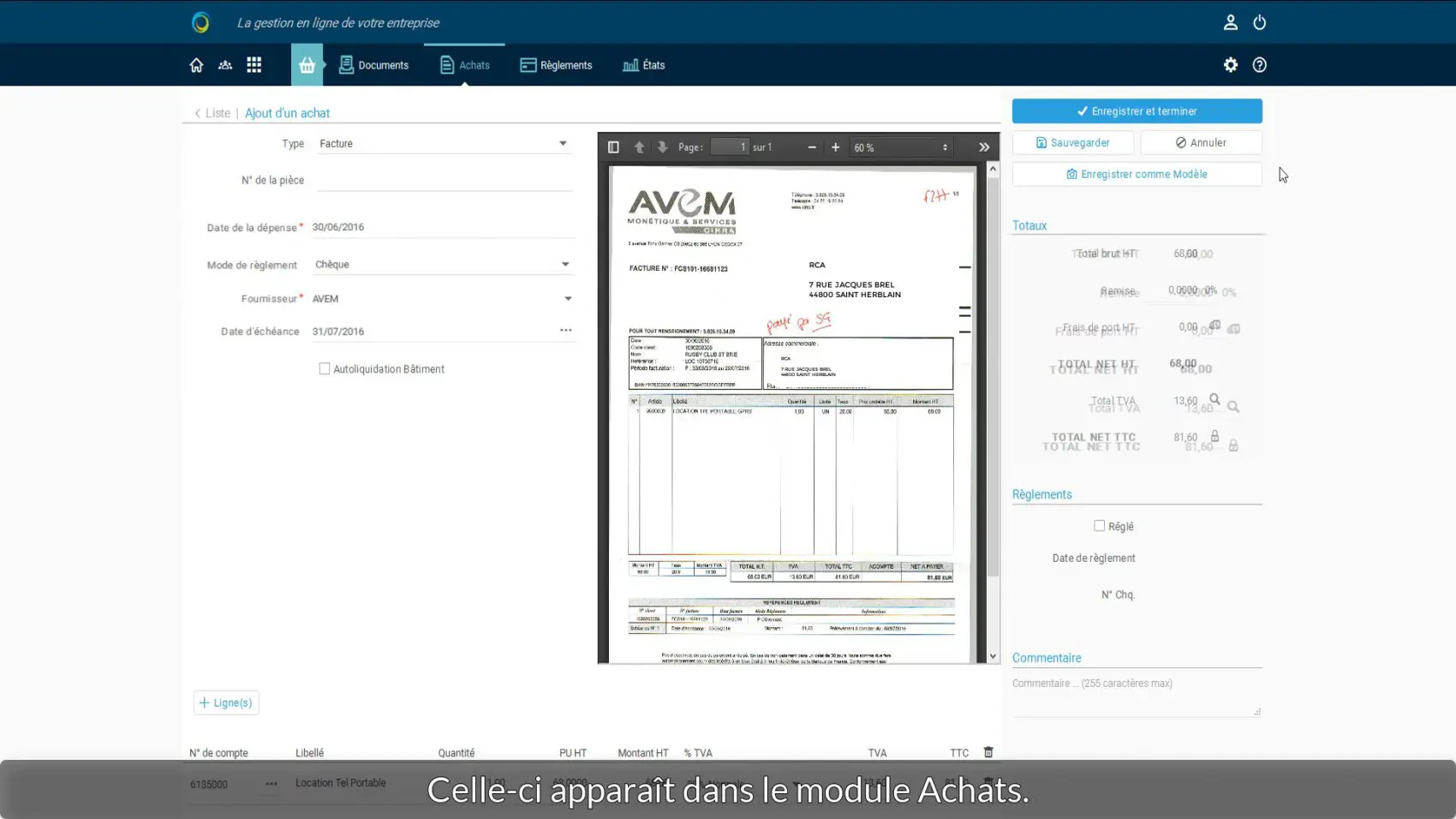This screenshot has width=1456, height=819.
Task: Open the help question mark icon
Action: tap(1259, 65)
